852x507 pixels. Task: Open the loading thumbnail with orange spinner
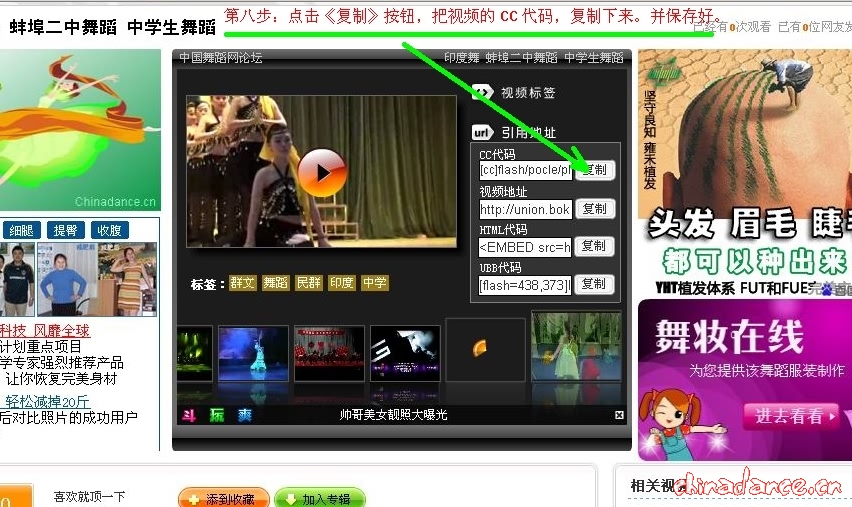tap(486, 349)
